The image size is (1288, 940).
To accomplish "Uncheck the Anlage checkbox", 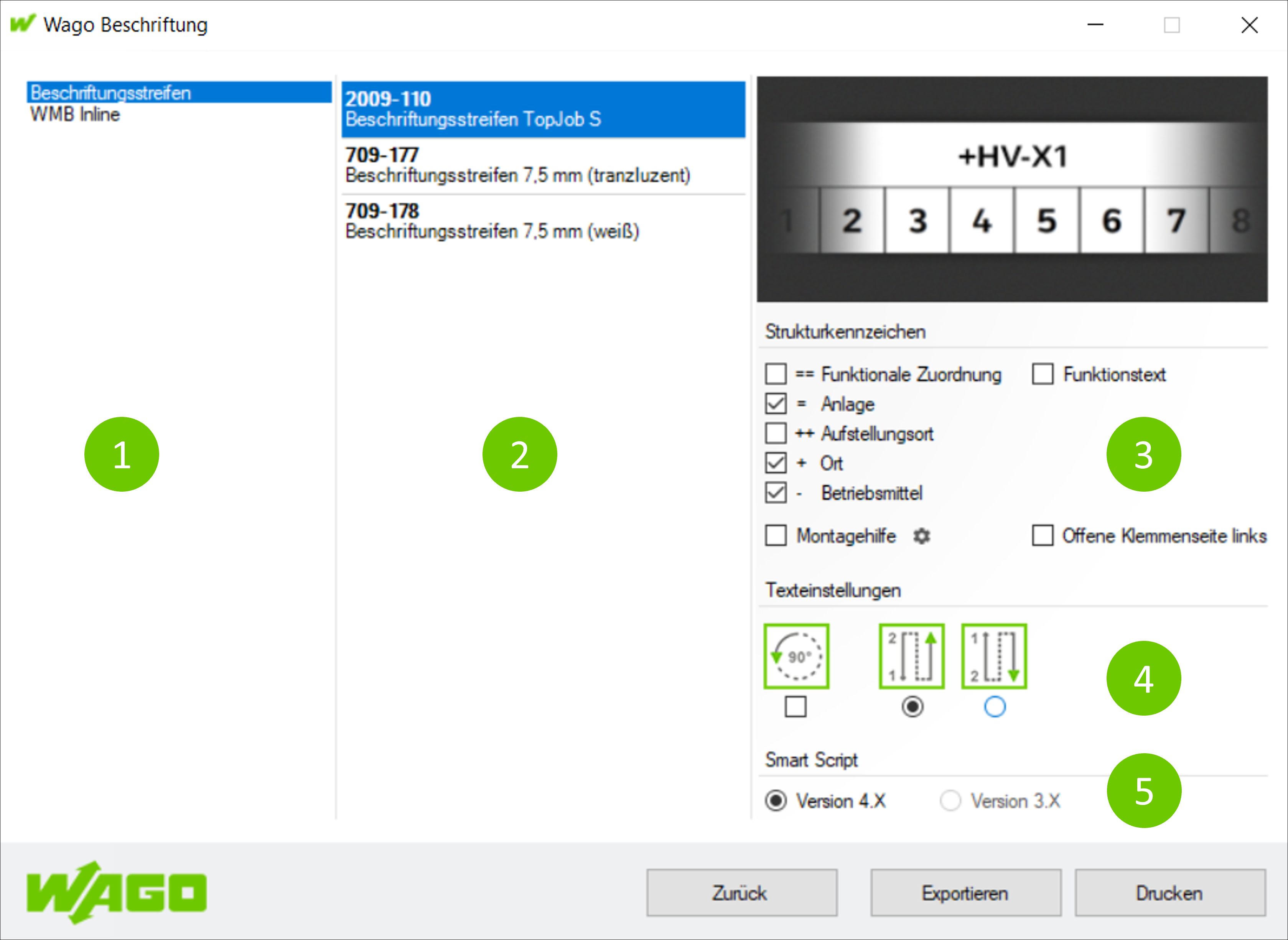I will tap(776, 404).
